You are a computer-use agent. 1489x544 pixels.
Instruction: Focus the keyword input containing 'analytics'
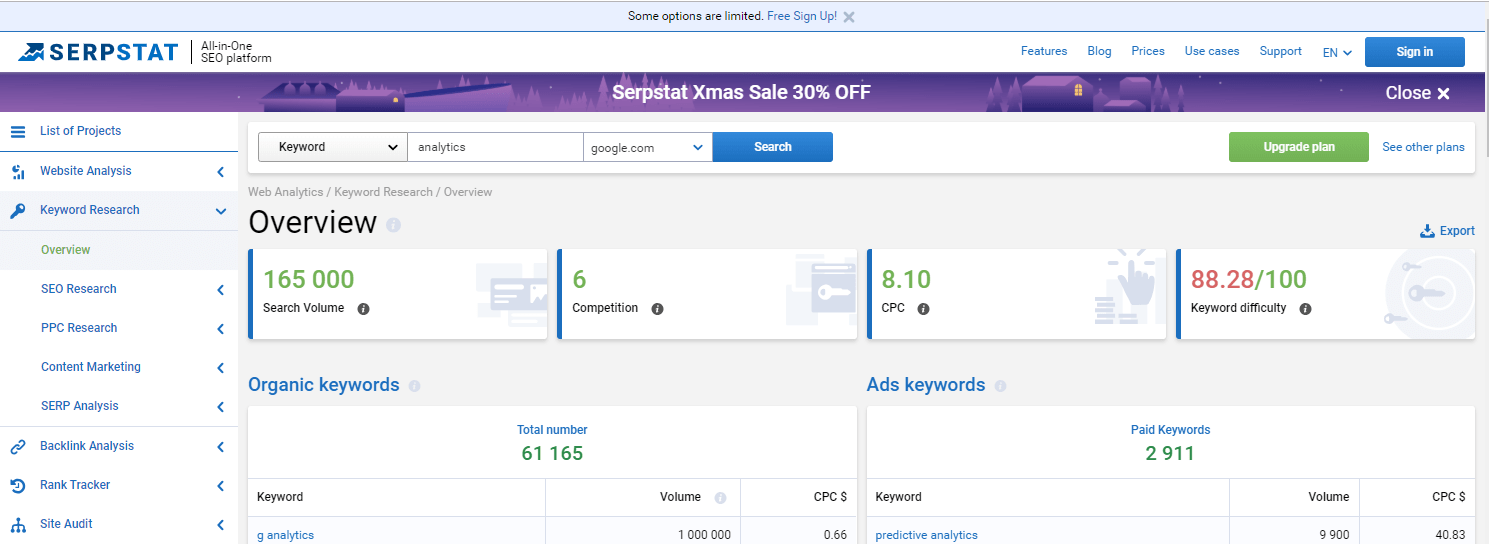pos(496,147)
